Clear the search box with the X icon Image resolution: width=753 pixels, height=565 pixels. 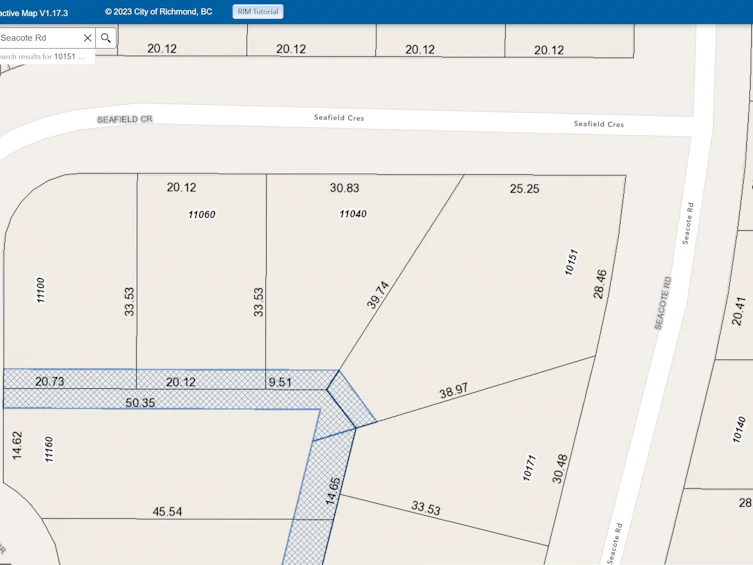click(87, 38)
